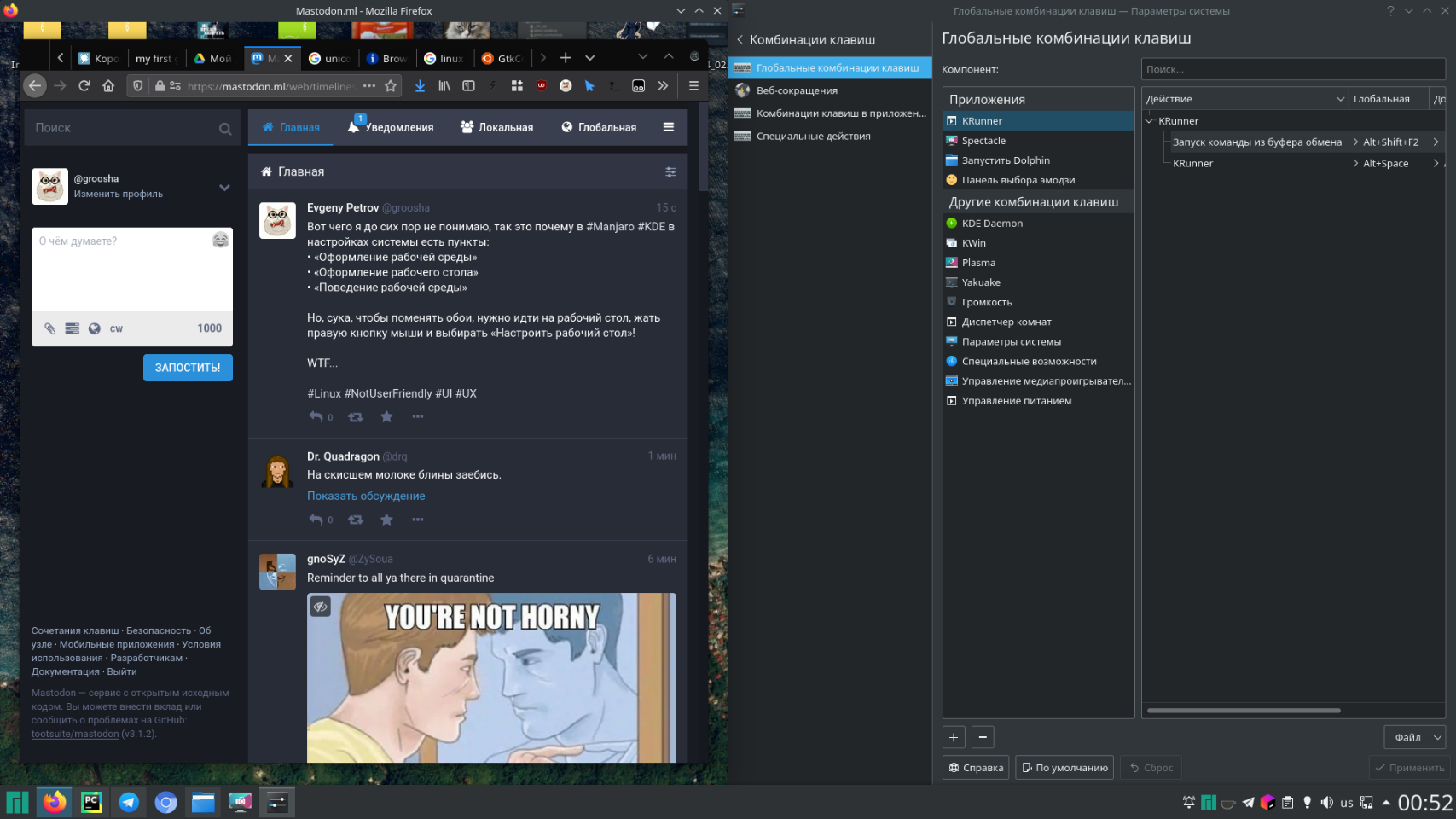
Task: Open Специальные действия settings page
Action: coord(829,136)
